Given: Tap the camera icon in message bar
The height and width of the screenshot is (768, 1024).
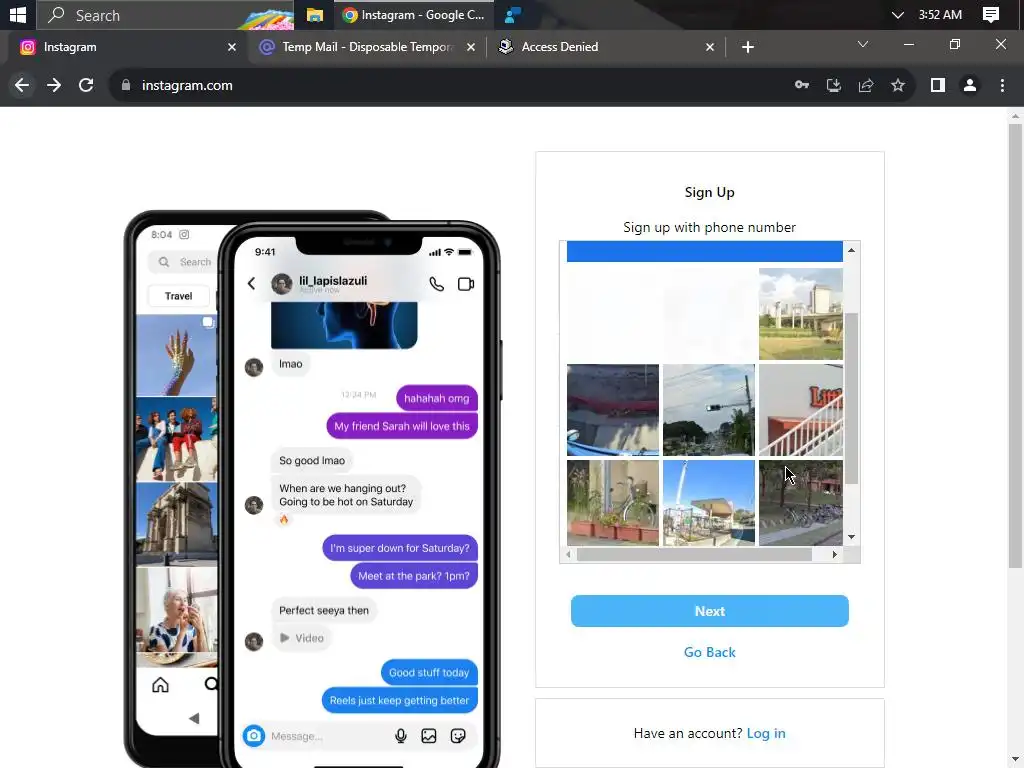Looking at the screenshot, I should pos(253,736).
